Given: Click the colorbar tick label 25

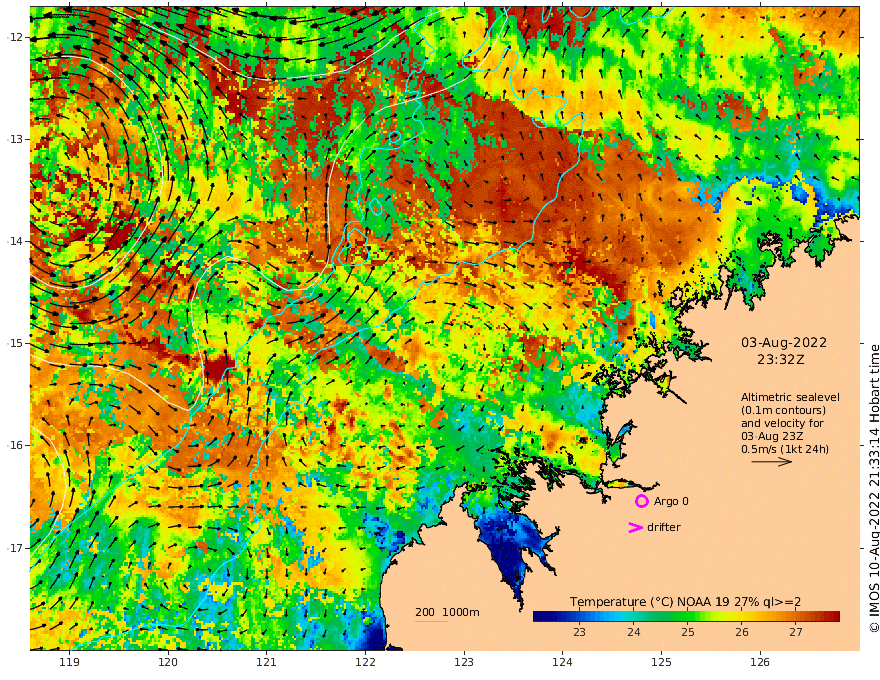Looking at the screenshot, I should tap(688, 632).
